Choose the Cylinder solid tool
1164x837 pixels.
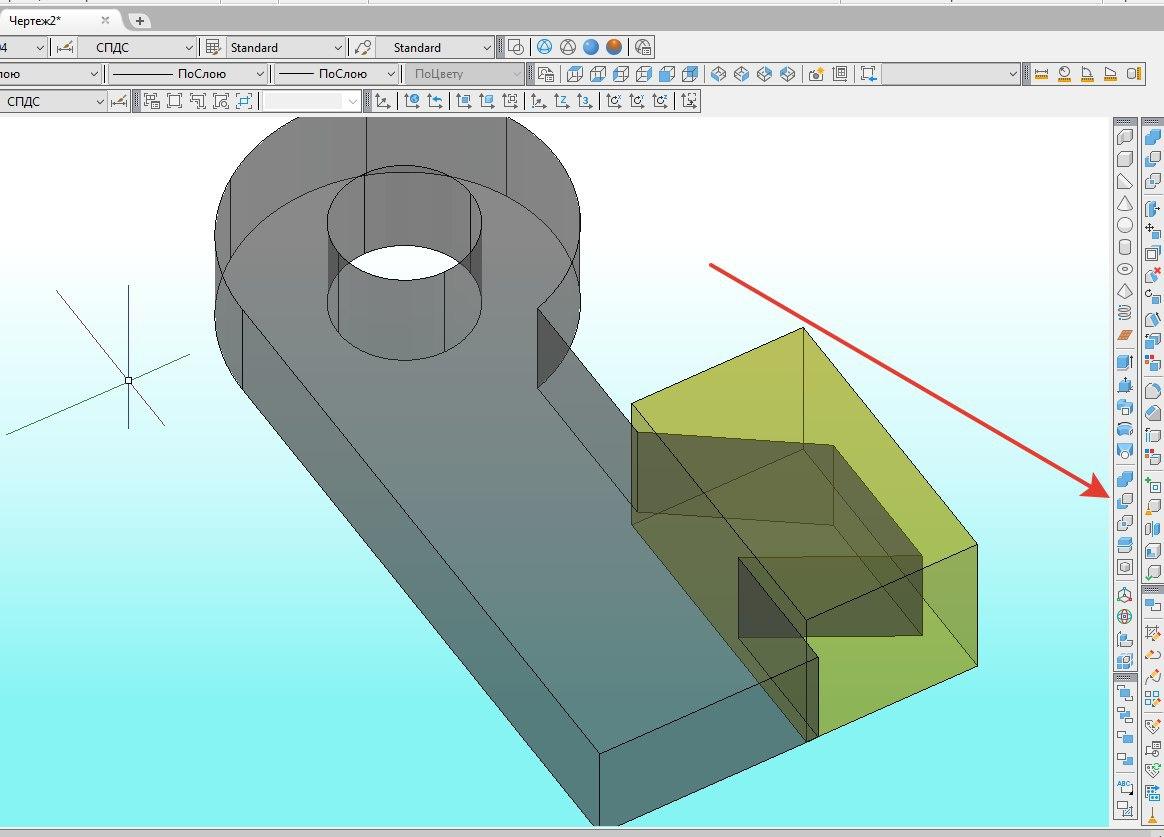(x=1124, y=247)
